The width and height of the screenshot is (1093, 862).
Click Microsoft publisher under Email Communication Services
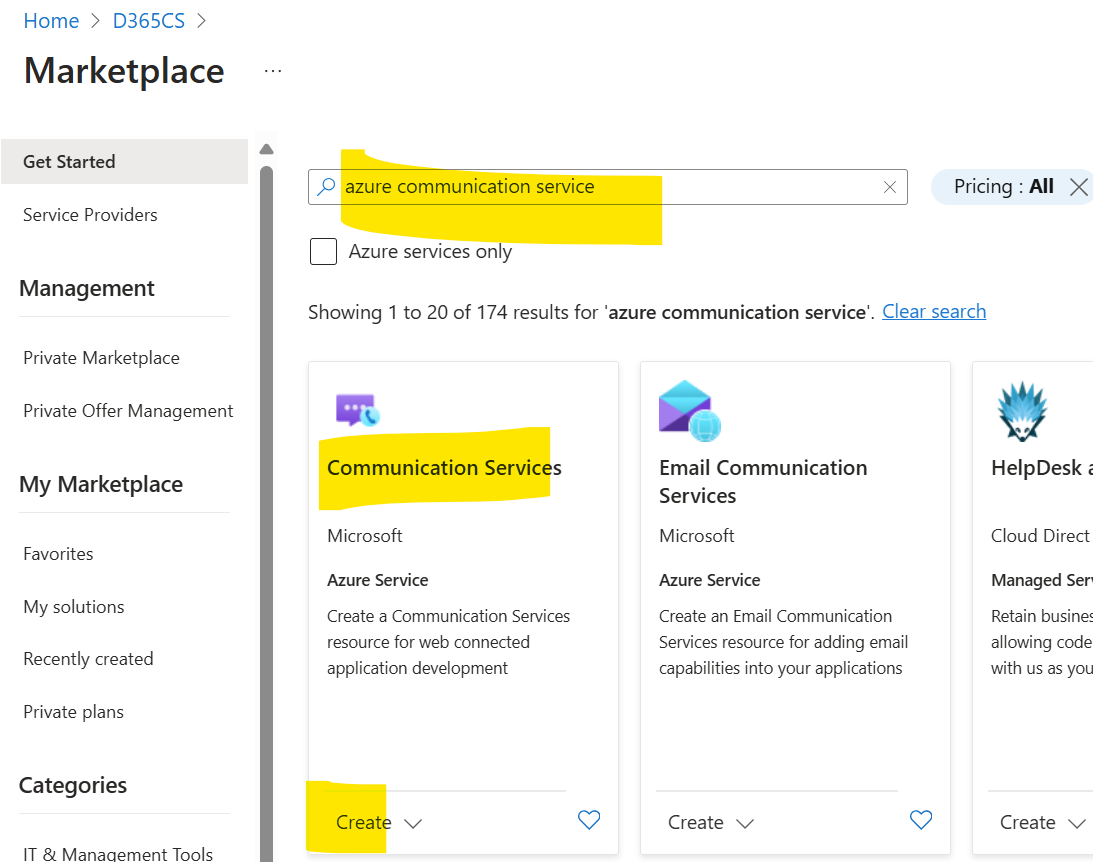pos(696,536)
